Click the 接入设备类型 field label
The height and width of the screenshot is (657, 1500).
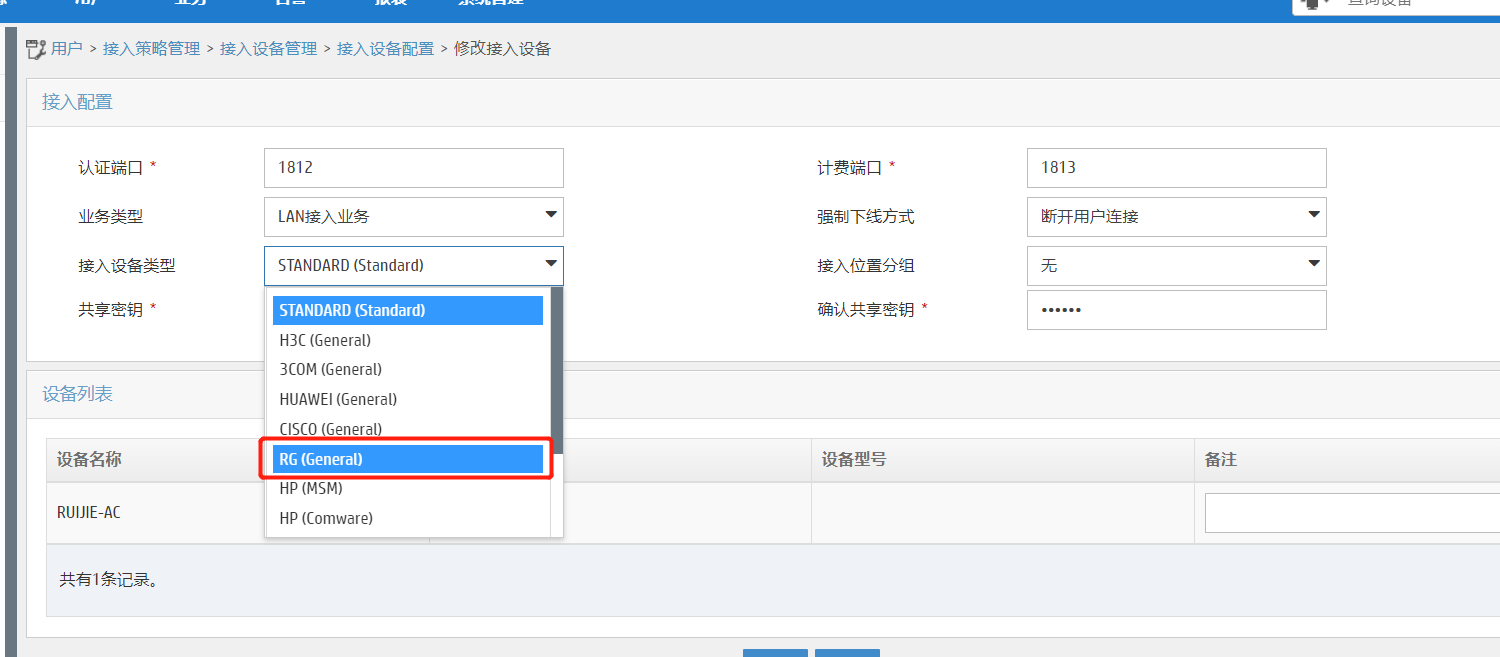click(126, 266)
